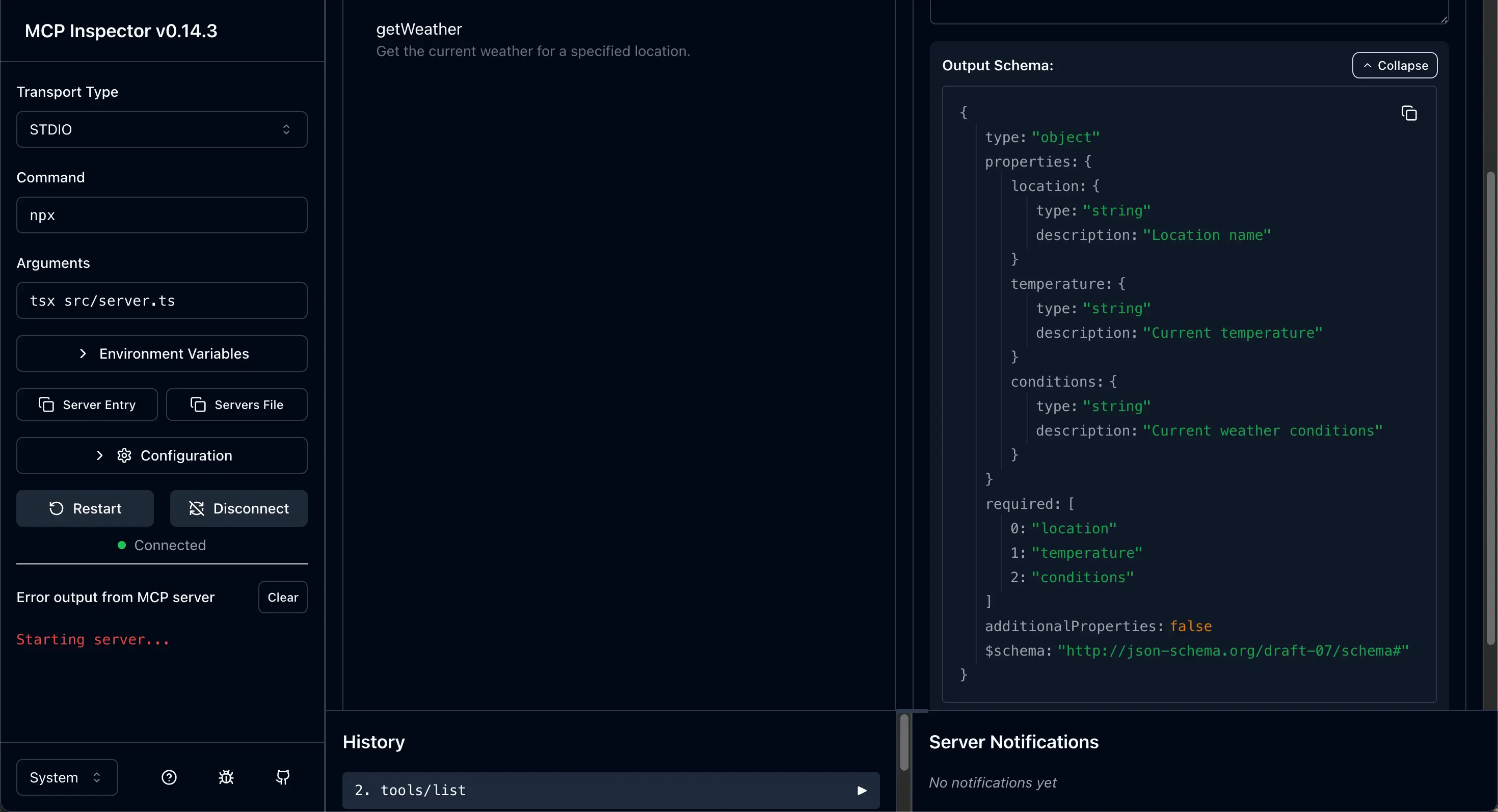Clear the error output log

tap(283, 597)
